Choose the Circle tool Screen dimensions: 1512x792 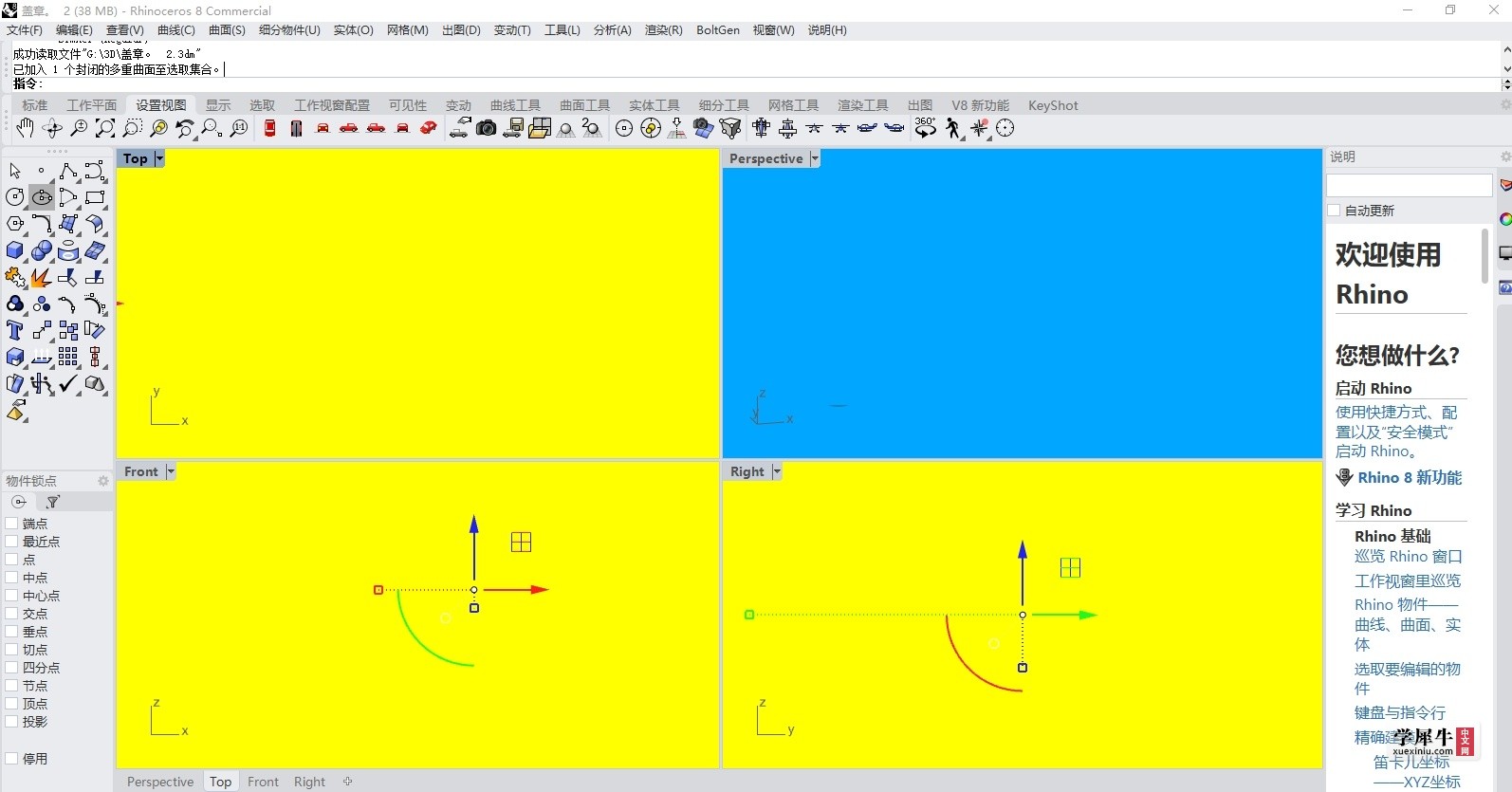(15, 197)
